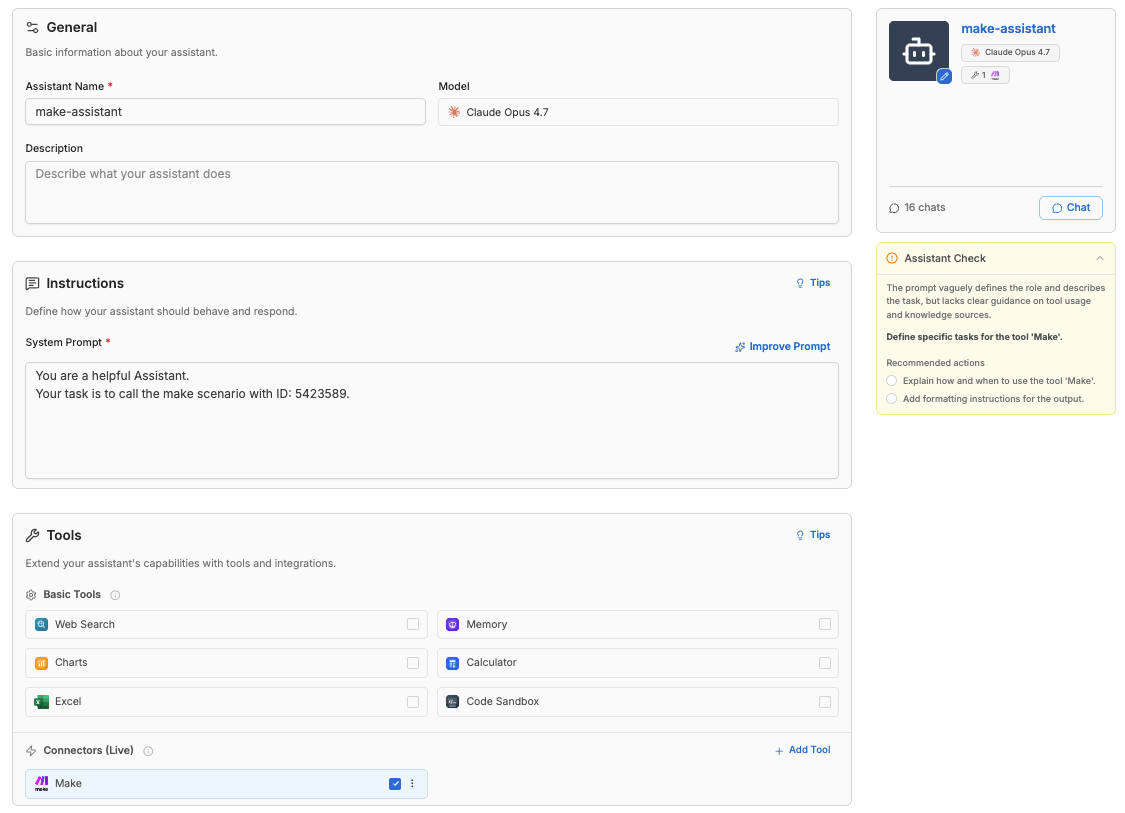Uncheck the Make connector checkbox
This screenshot has height=813, width=1125.
pos(395,784)
